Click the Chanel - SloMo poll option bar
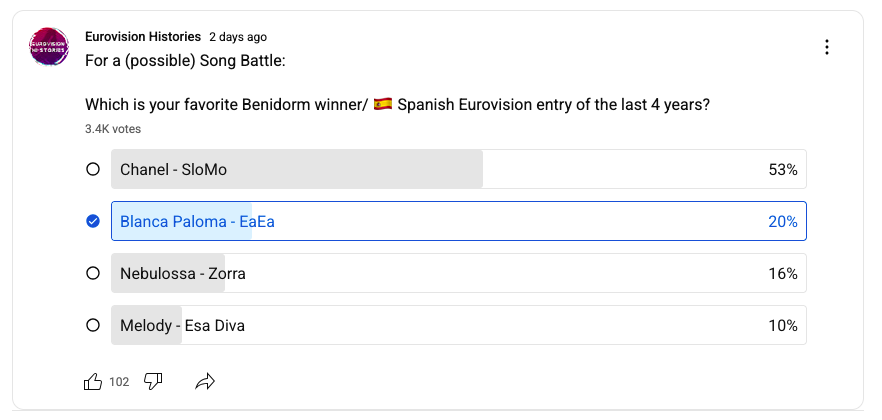This screenshot has height=420, width=882. click(400, 170)
